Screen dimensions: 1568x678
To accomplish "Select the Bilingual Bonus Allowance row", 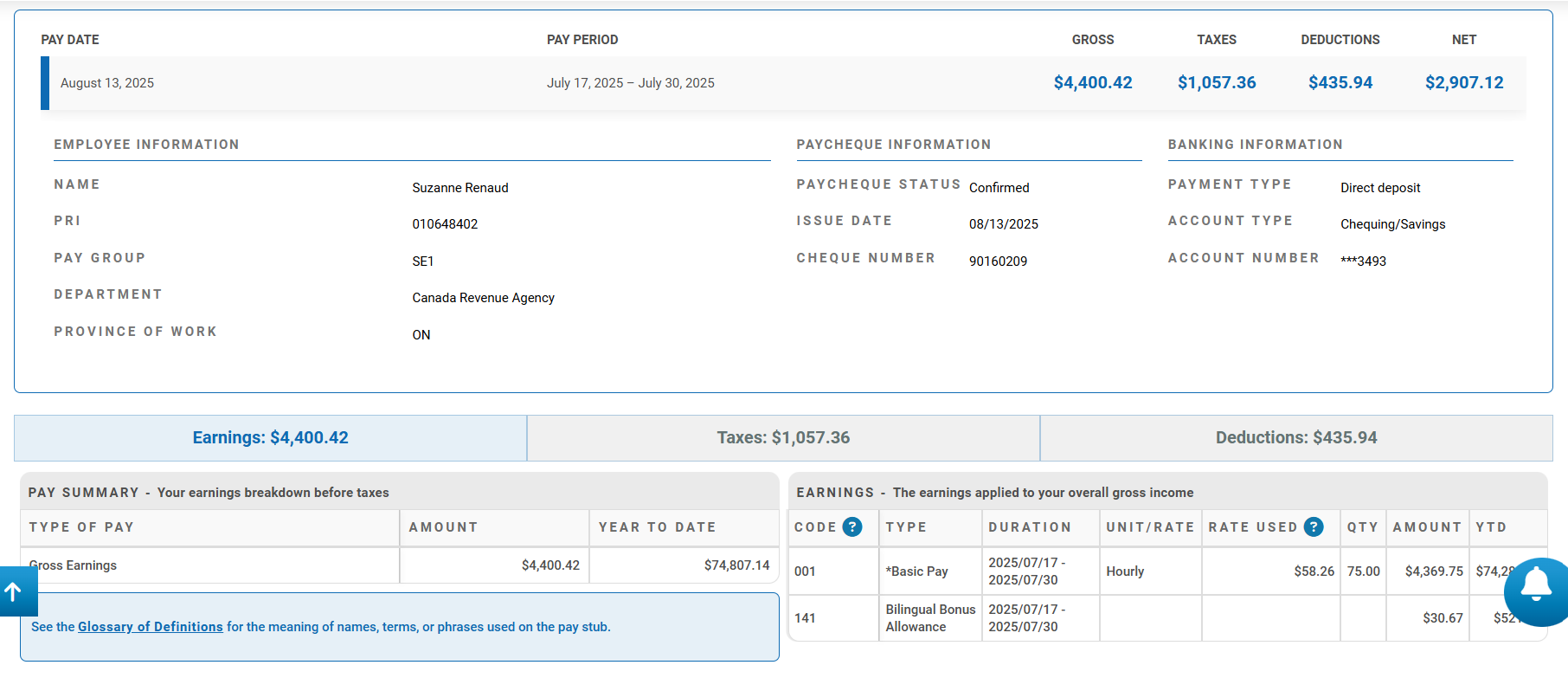I will click(929, 618).
